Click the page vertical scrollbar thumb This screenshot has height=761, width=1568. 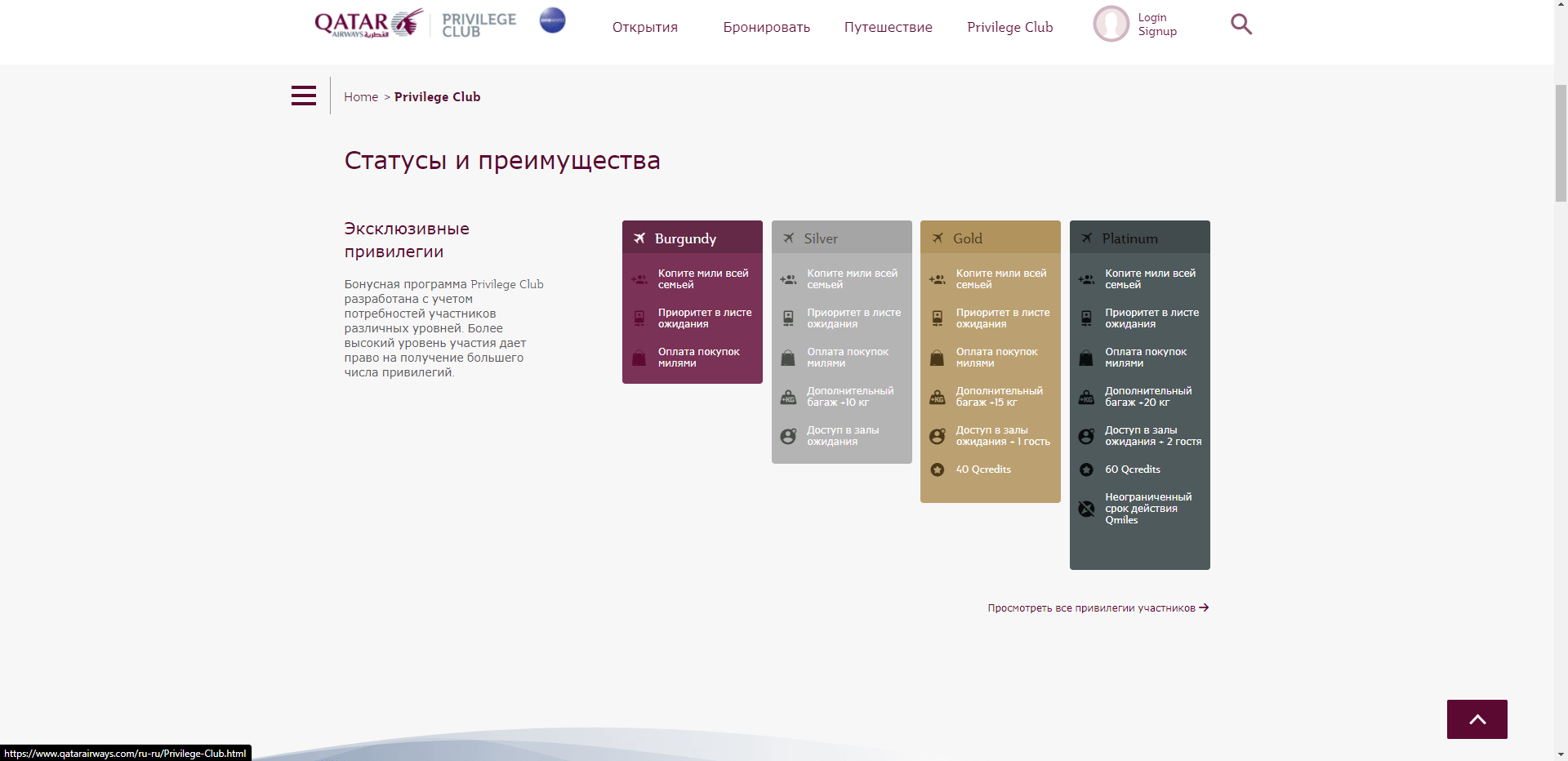click(x=1561, y=142)
